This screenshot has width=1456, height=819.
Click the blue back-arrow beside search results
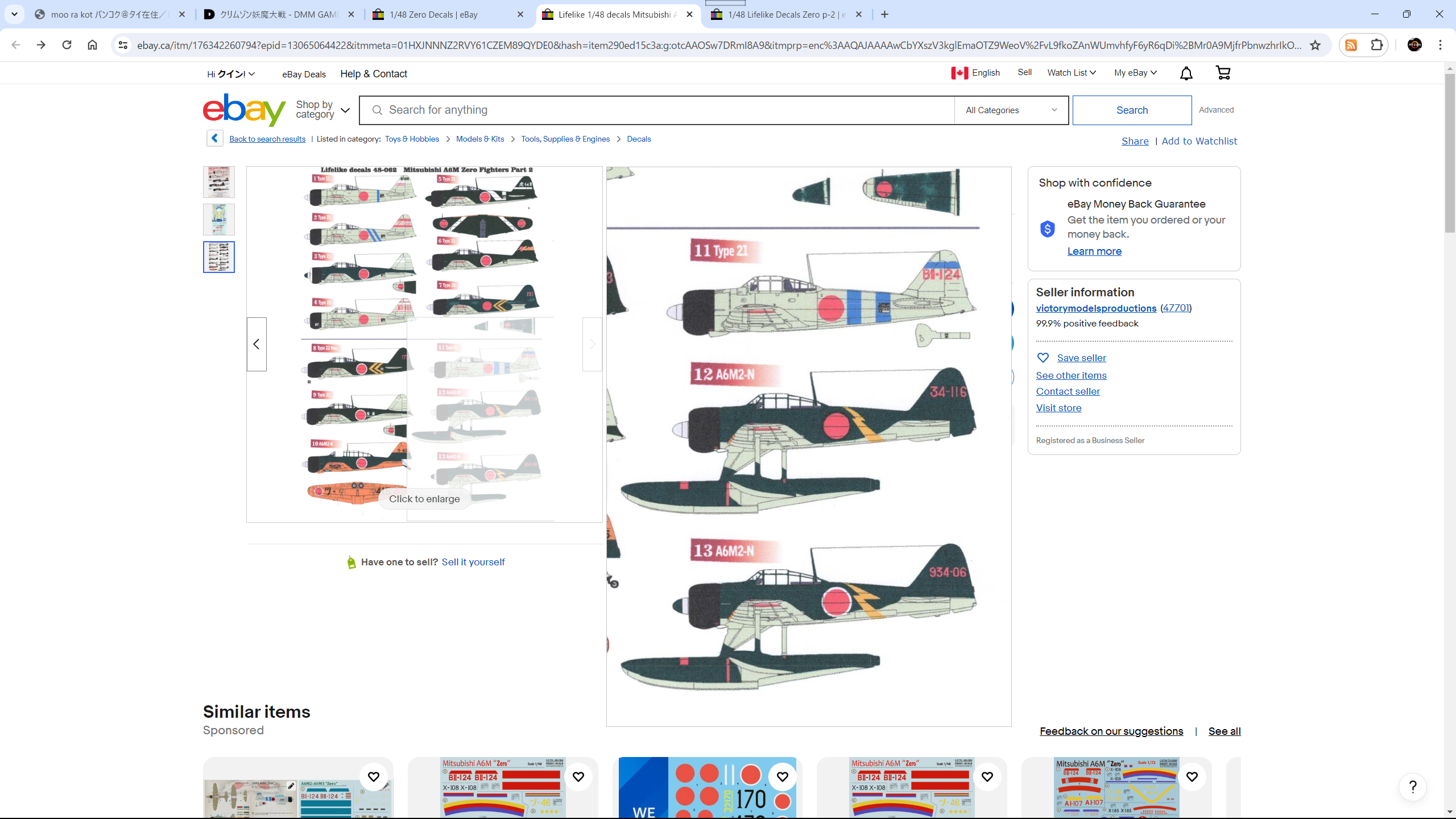(x=214, y=138)
